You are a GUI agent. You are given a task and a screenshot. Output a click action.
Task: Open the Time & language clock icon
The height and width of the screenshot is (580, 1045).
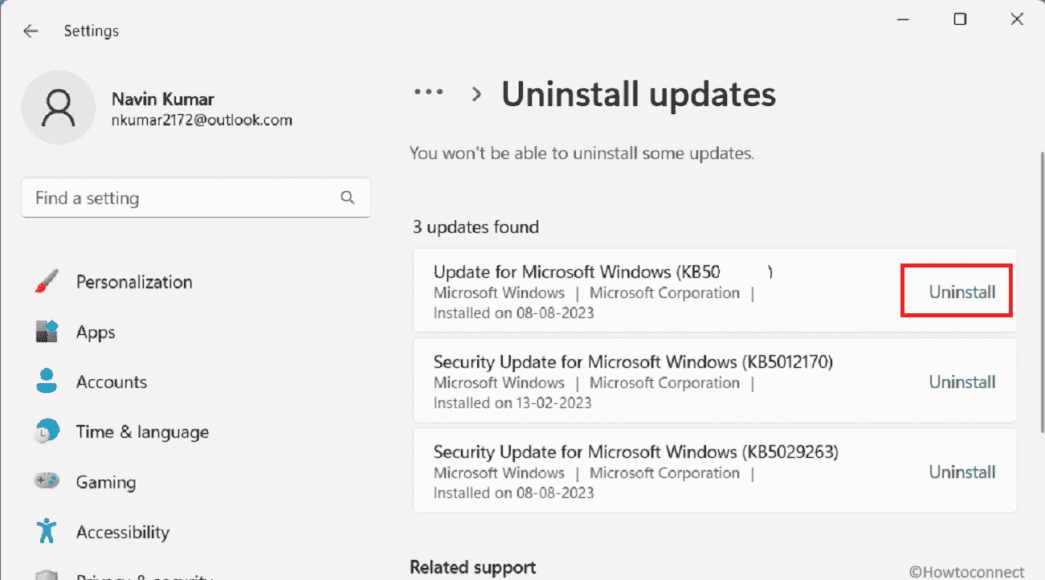(x=46, y=431)
